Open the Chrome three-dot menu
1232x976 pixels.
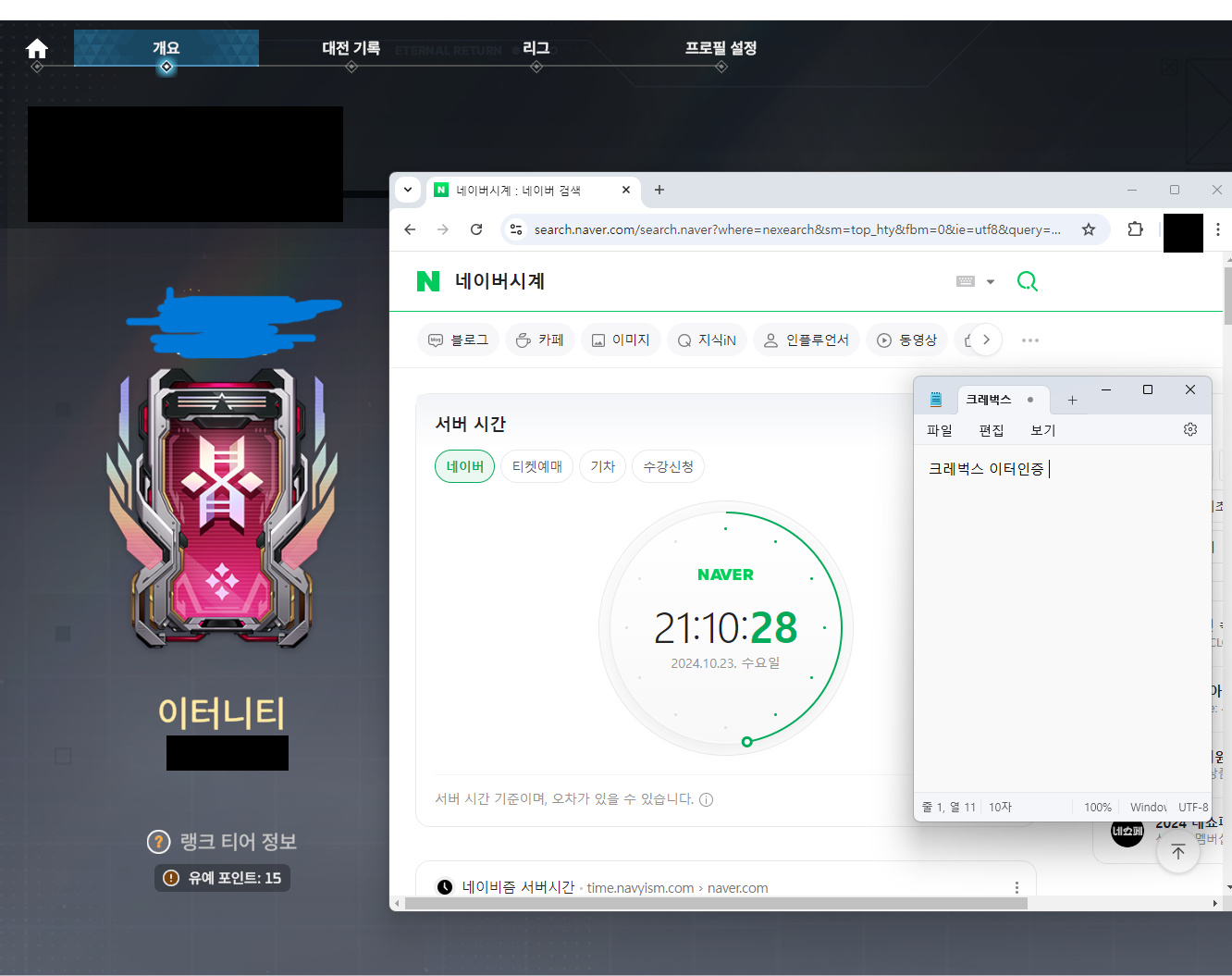[1218, 229]
